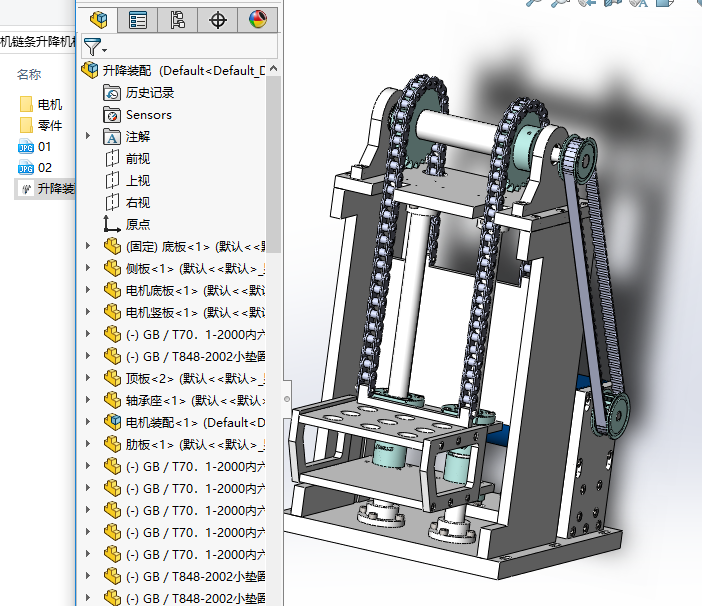Click the Sensors folder icon
702x606 pixels.
[112, 115]
